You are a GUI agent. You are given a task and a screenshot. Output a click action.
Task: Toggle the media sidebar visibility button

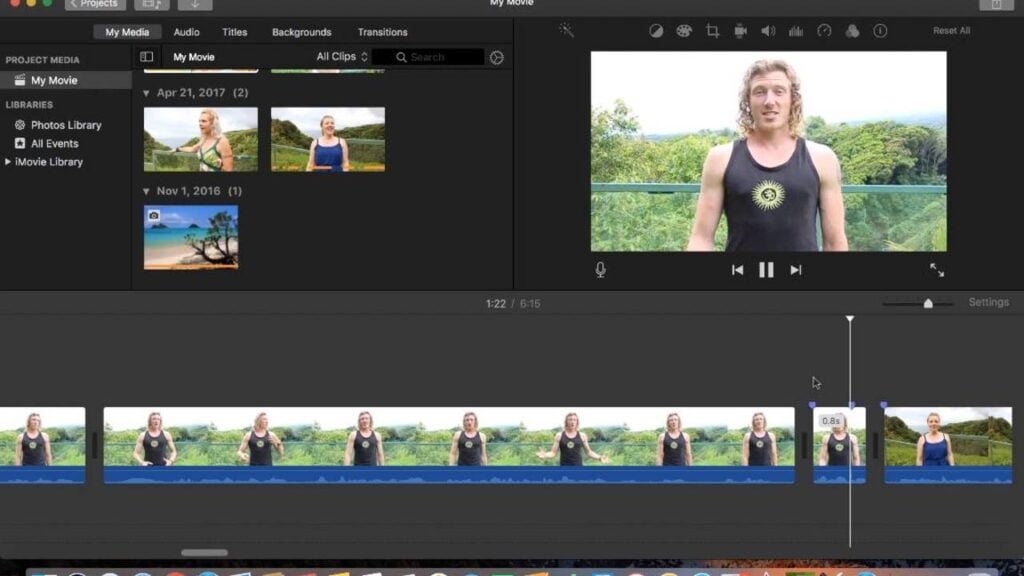tap(147, 57)
